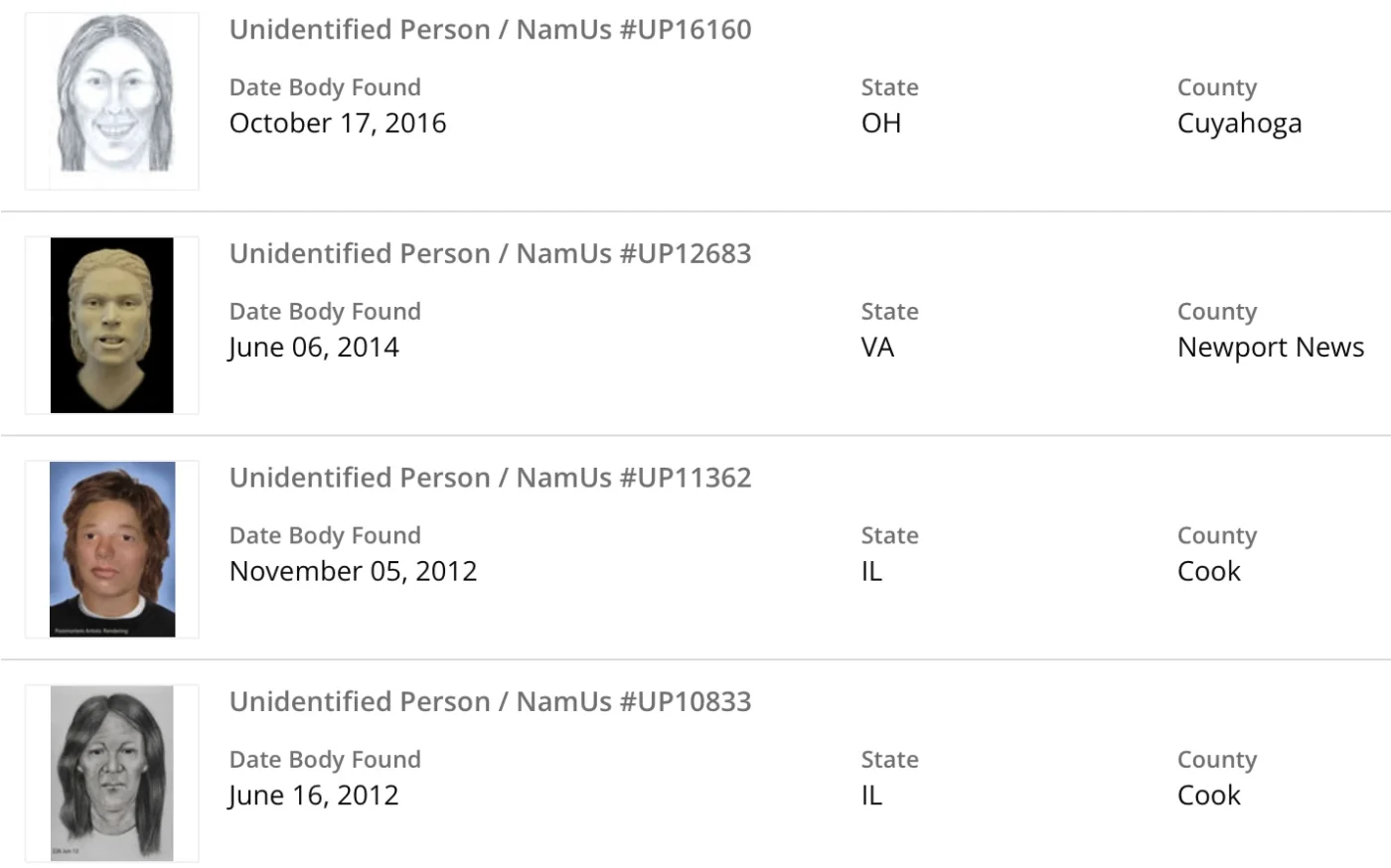
Task: Click the date June 16, 2012
Action: point(314,796)
